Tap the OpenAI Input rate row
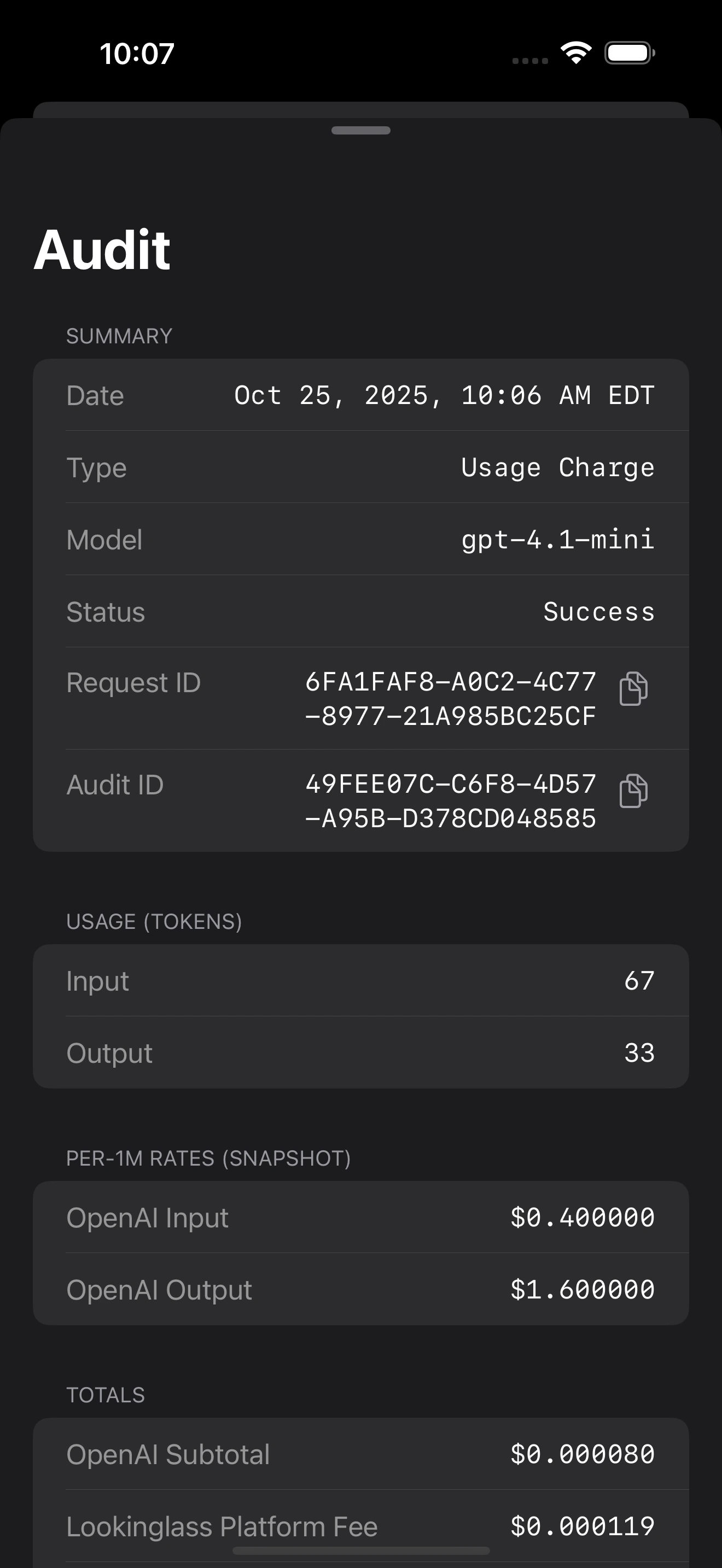The image size is (722, 1568). click(361, 1218)
